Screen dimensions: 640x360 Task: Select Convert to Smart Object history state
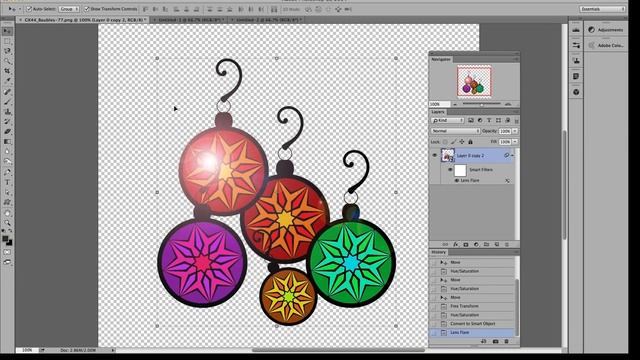472,324
